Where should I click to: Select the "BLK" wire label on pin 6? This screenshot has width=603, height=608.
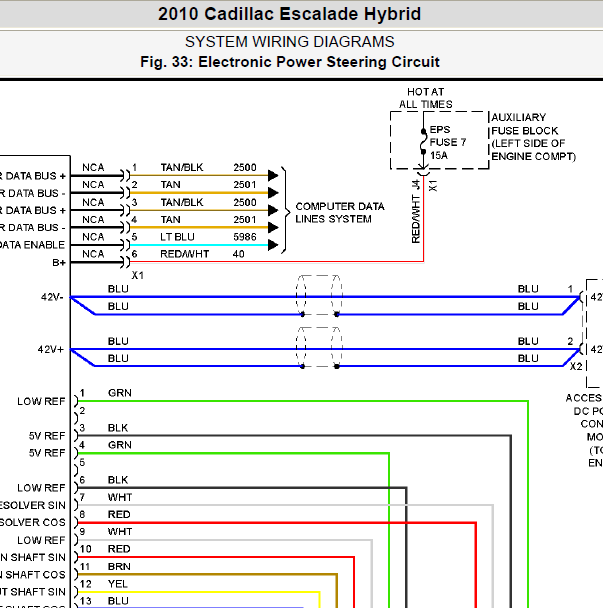(118, 480)
